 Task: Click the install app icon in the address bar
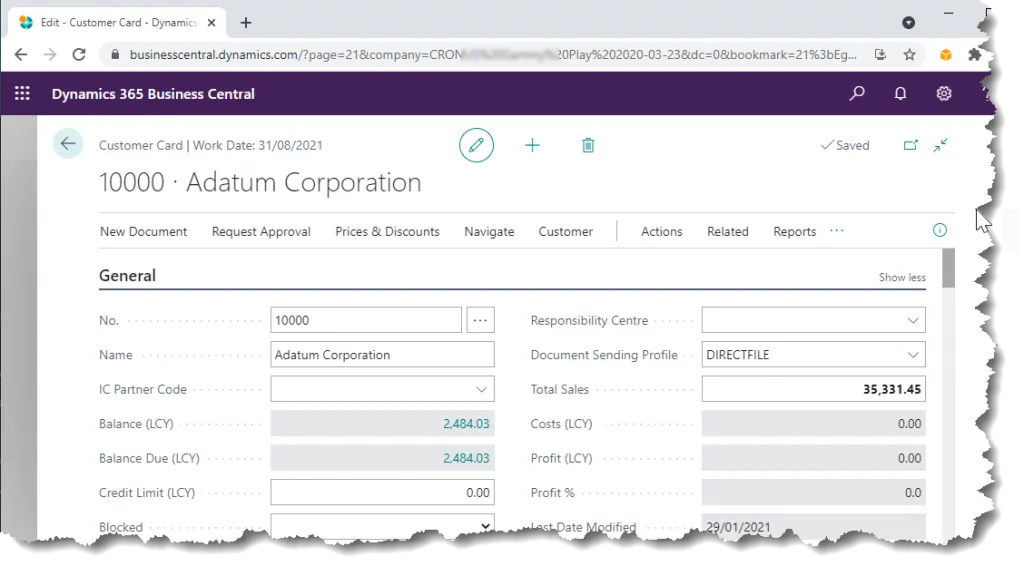(880, 55)
